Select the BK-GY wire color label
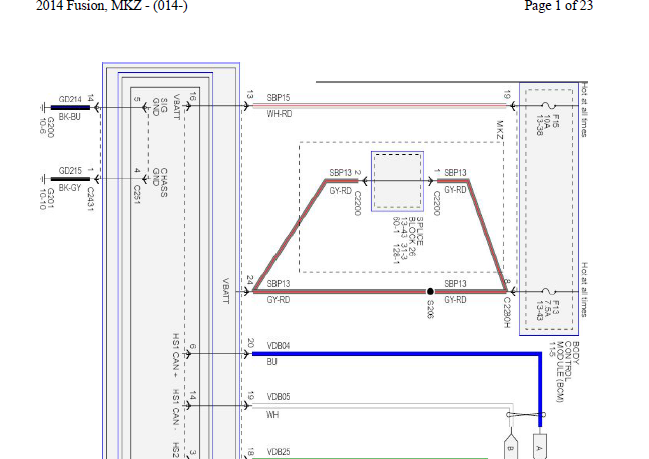 coord(70,187)
